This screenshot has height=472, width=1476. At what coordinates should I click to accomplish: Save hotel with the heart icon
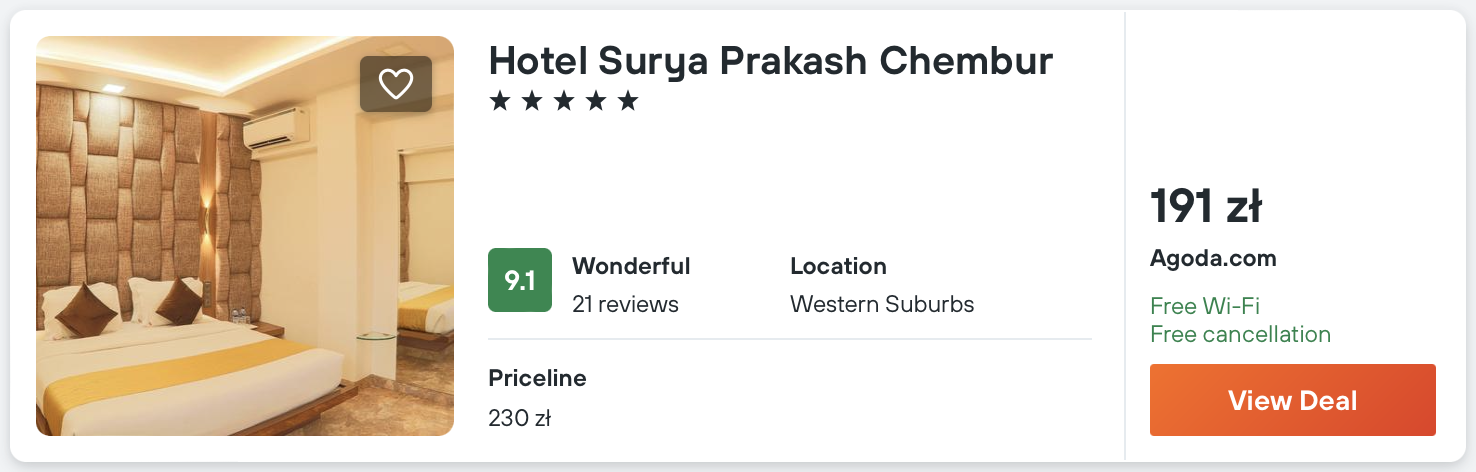(x=396, y=84)
